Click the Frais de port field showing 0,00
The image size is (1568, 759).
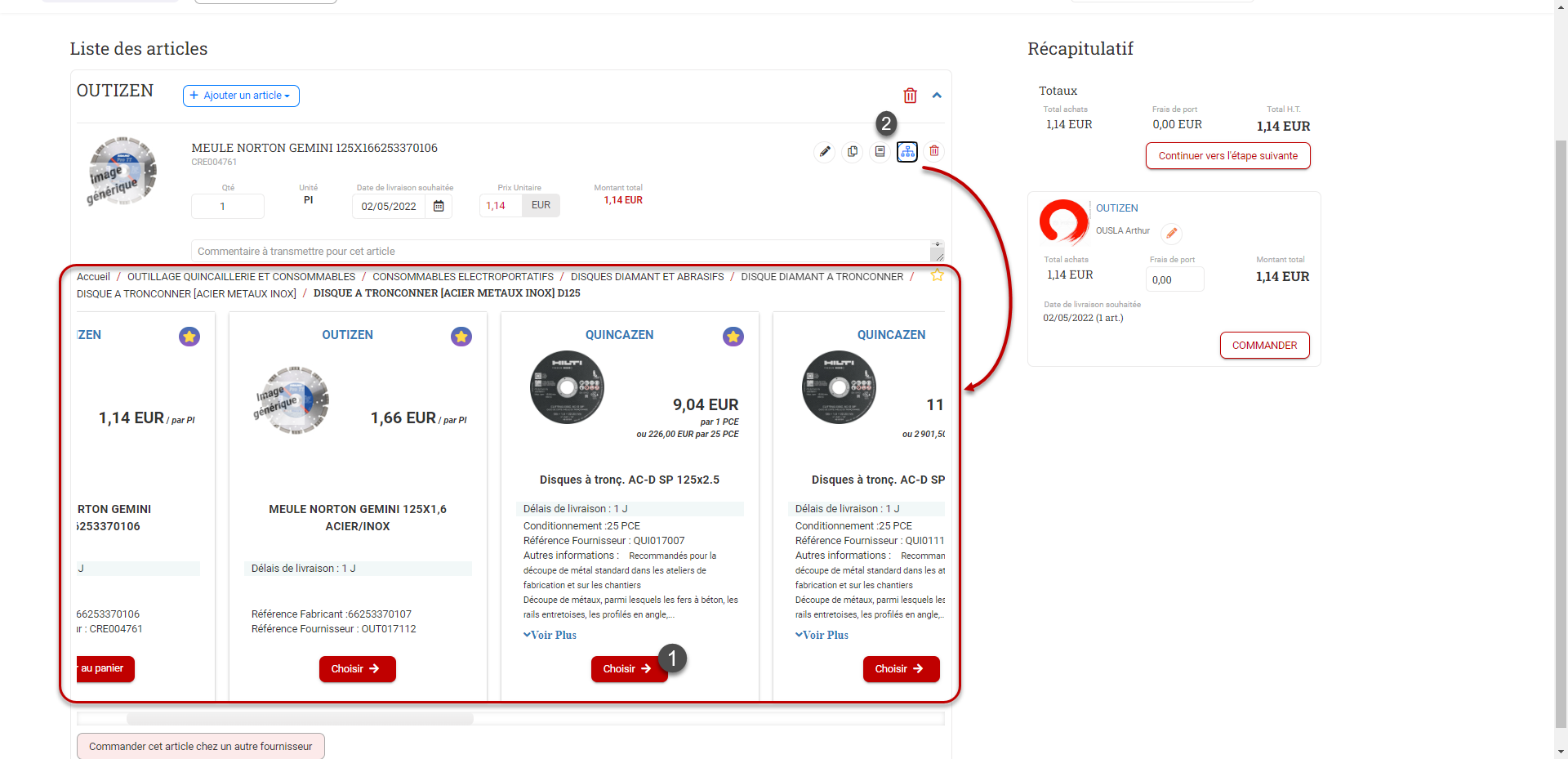tap(1174, 279)
